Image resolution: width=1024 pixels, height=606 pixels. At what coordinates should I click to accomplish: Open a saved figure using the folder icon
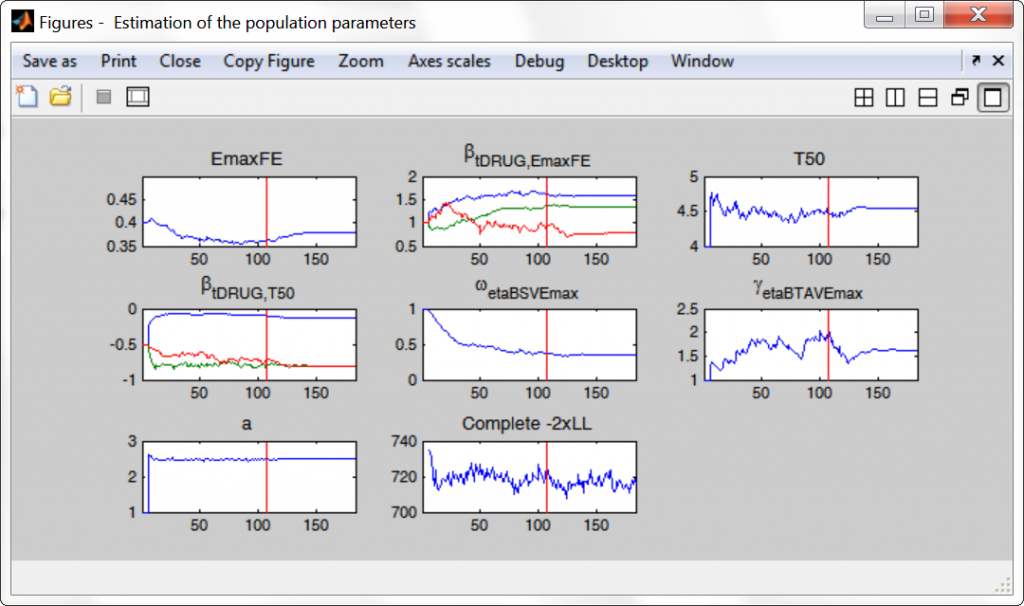point(59,96)
